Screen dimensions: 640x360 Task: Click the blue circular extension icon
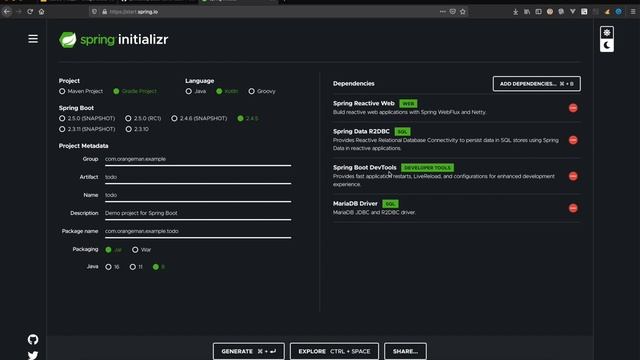pyautogui.click(x=619, y=12)
